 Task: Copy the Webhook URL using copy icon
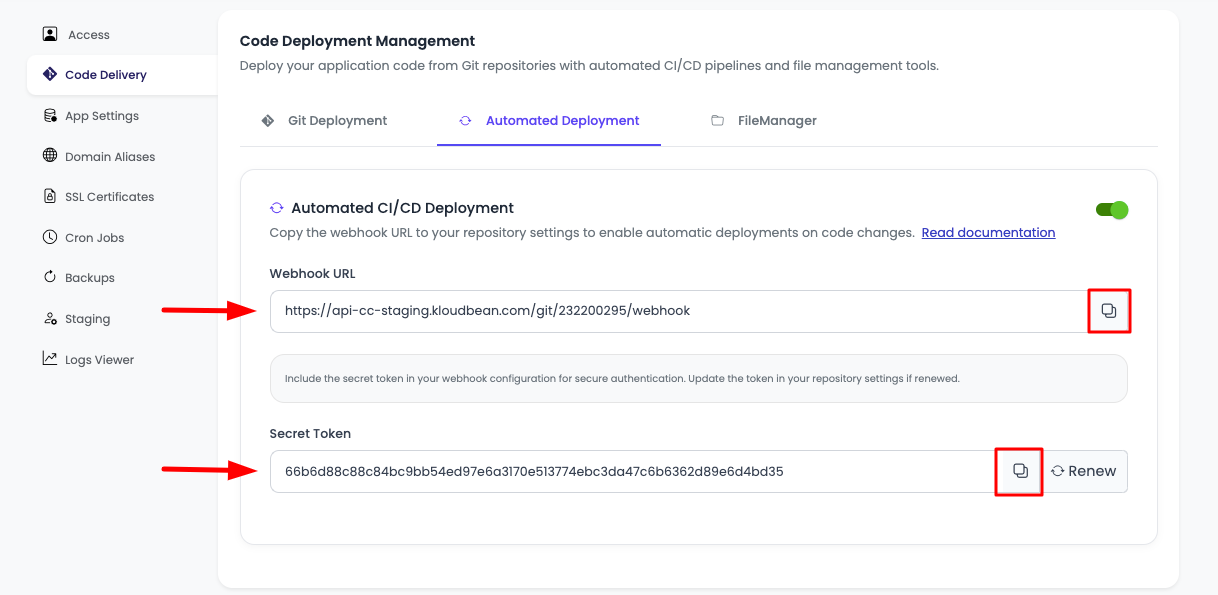(1109, 310)
